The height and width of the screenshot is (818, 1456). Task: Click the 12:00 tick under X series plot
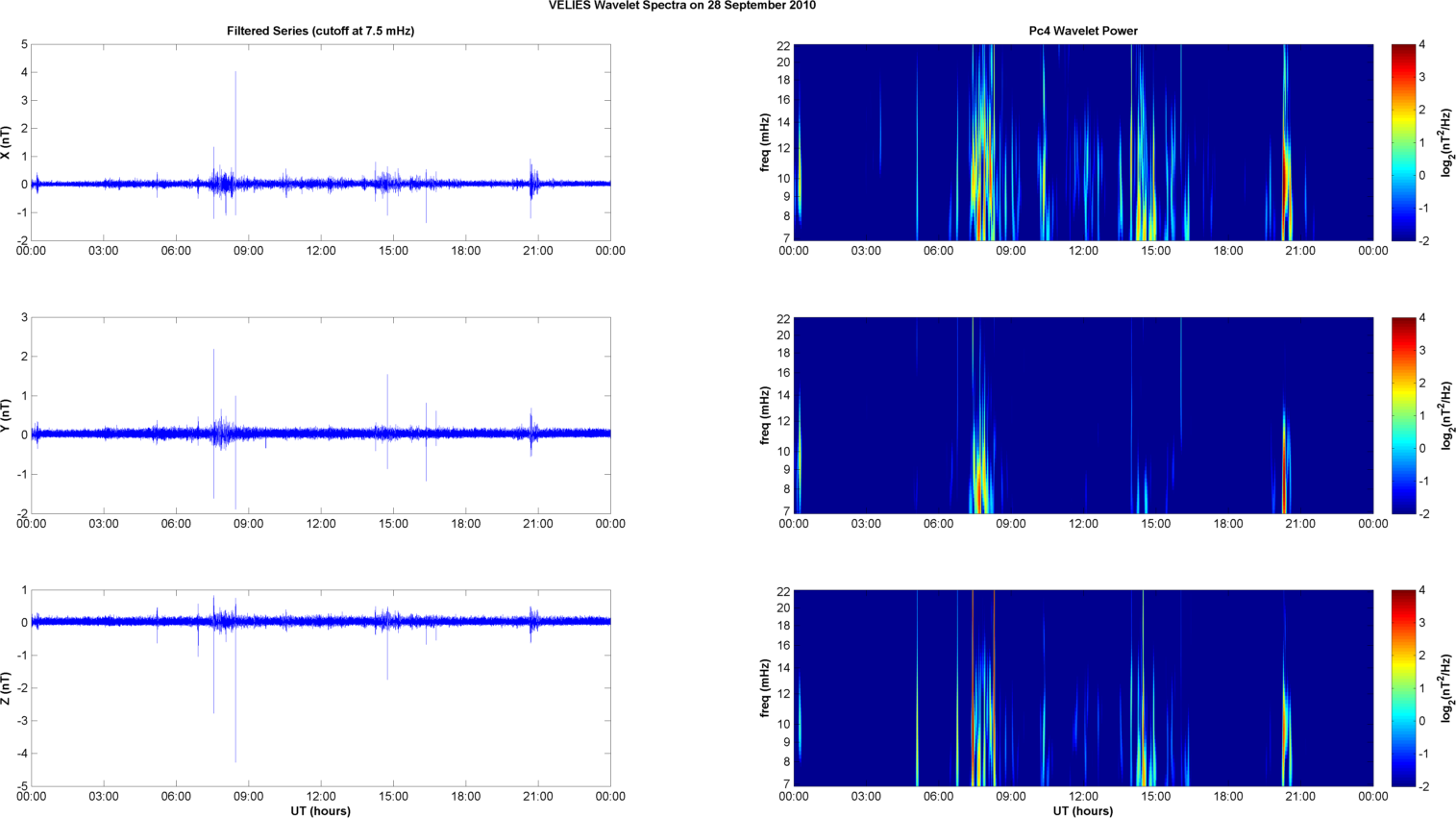[x=321, y=251]
